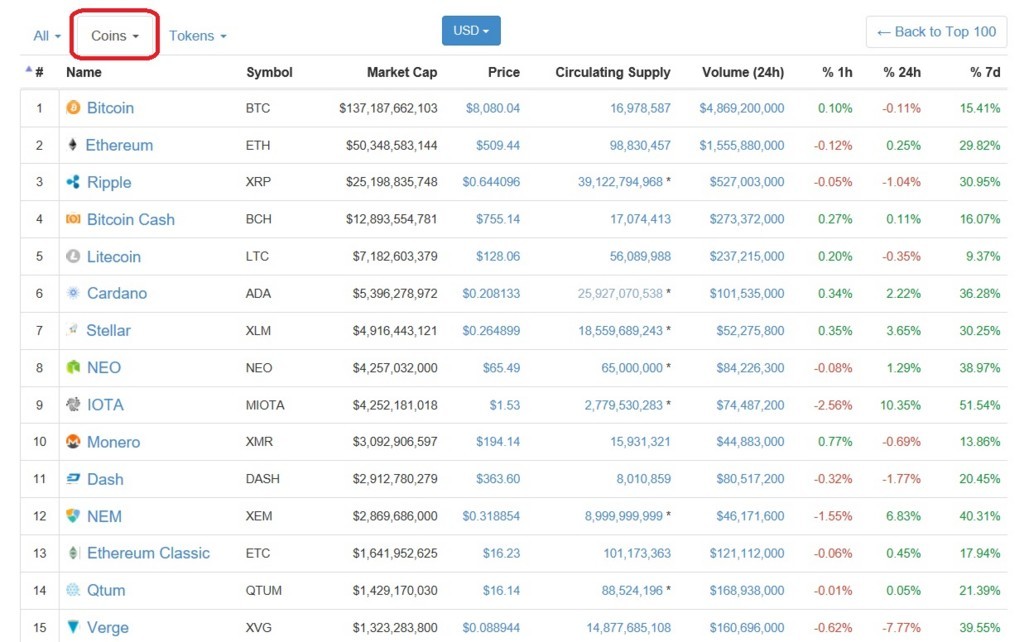Viewport: 1024px width, 642px height.
Task: Click the Dash logo icon
Action: (x=73, y=479)
